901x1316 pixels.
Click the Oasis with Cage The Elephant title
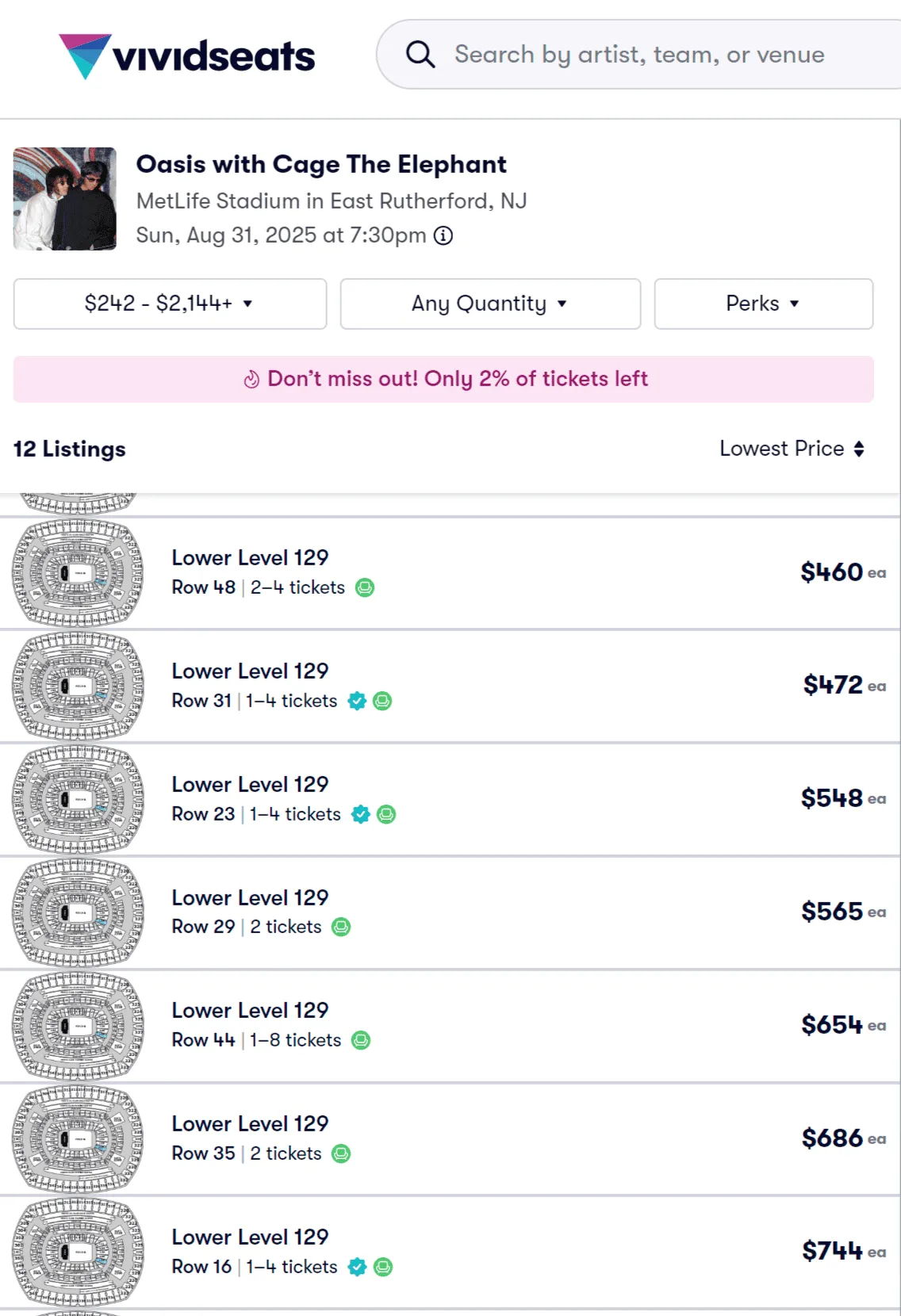323,165
